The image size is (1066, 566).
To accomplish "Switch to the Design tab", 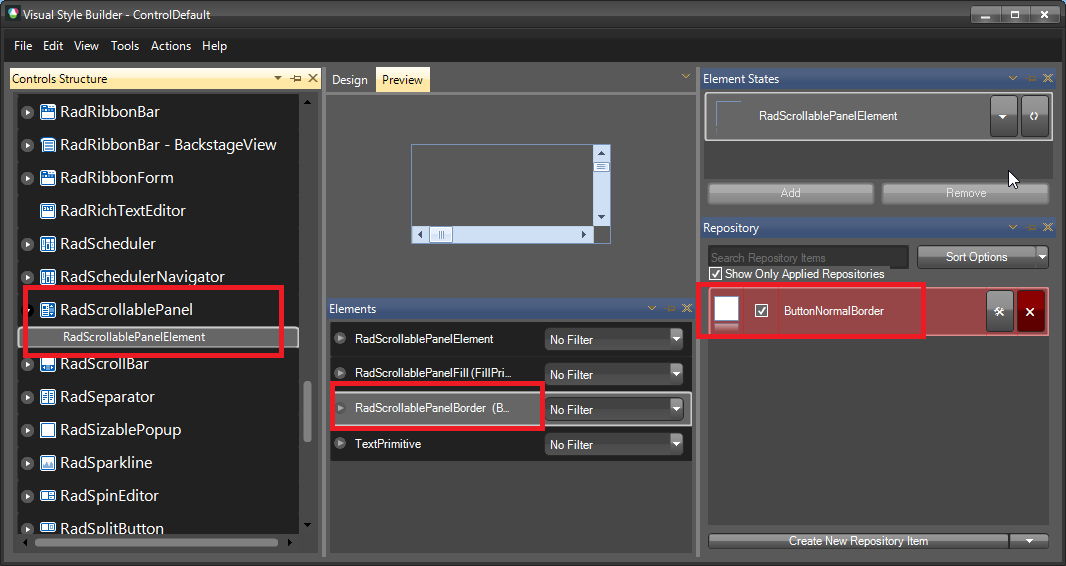I will click(x=349, y=80).
